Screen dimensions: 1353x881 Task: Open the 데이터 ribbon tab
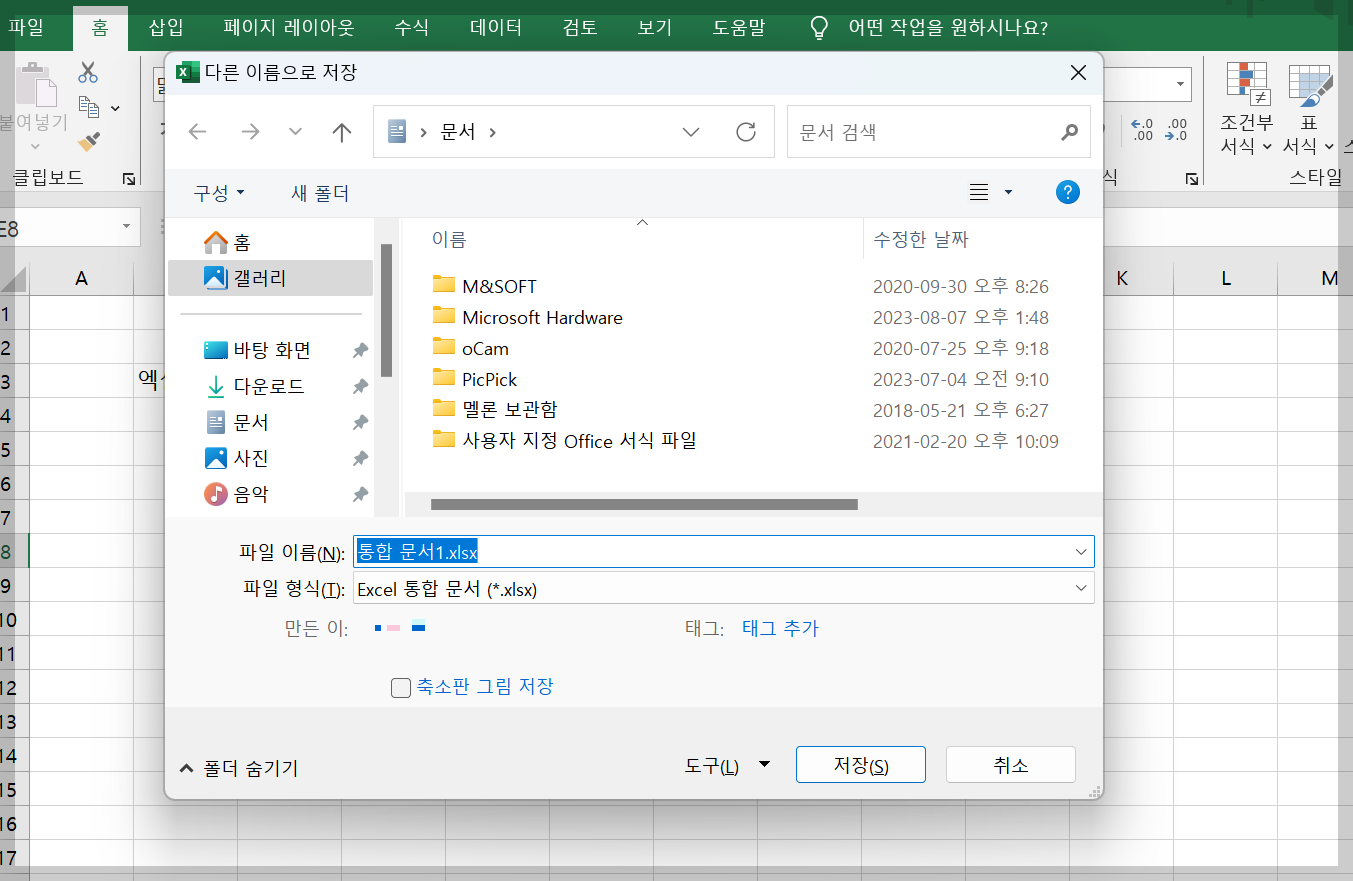tap(494, 27)
